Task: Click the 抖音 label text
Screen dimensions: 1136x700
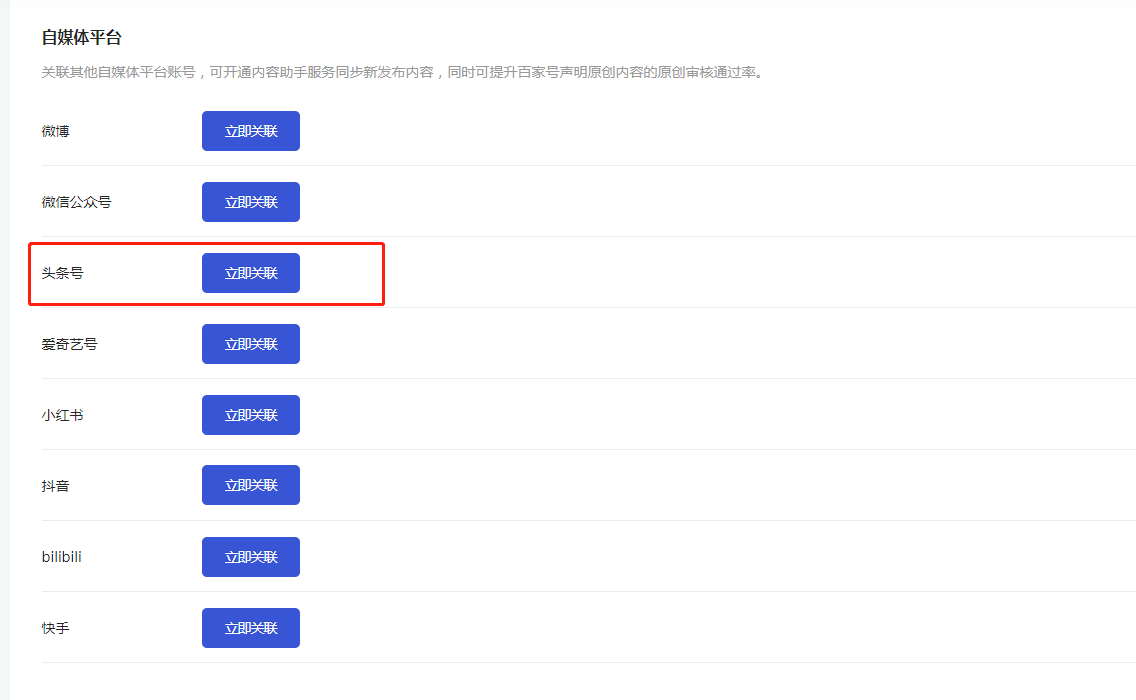Action: (56, 486)
